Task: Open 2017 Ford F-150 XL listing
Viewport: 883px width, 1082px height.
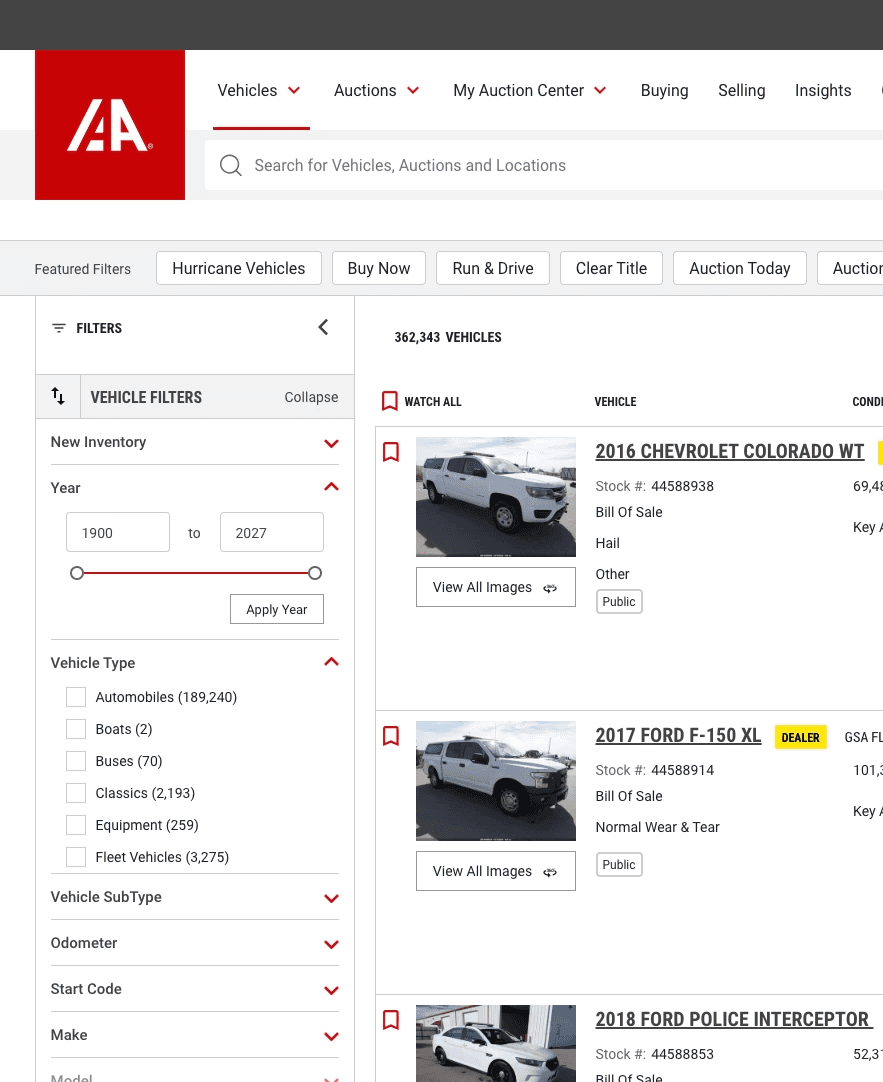Action: 678,736
